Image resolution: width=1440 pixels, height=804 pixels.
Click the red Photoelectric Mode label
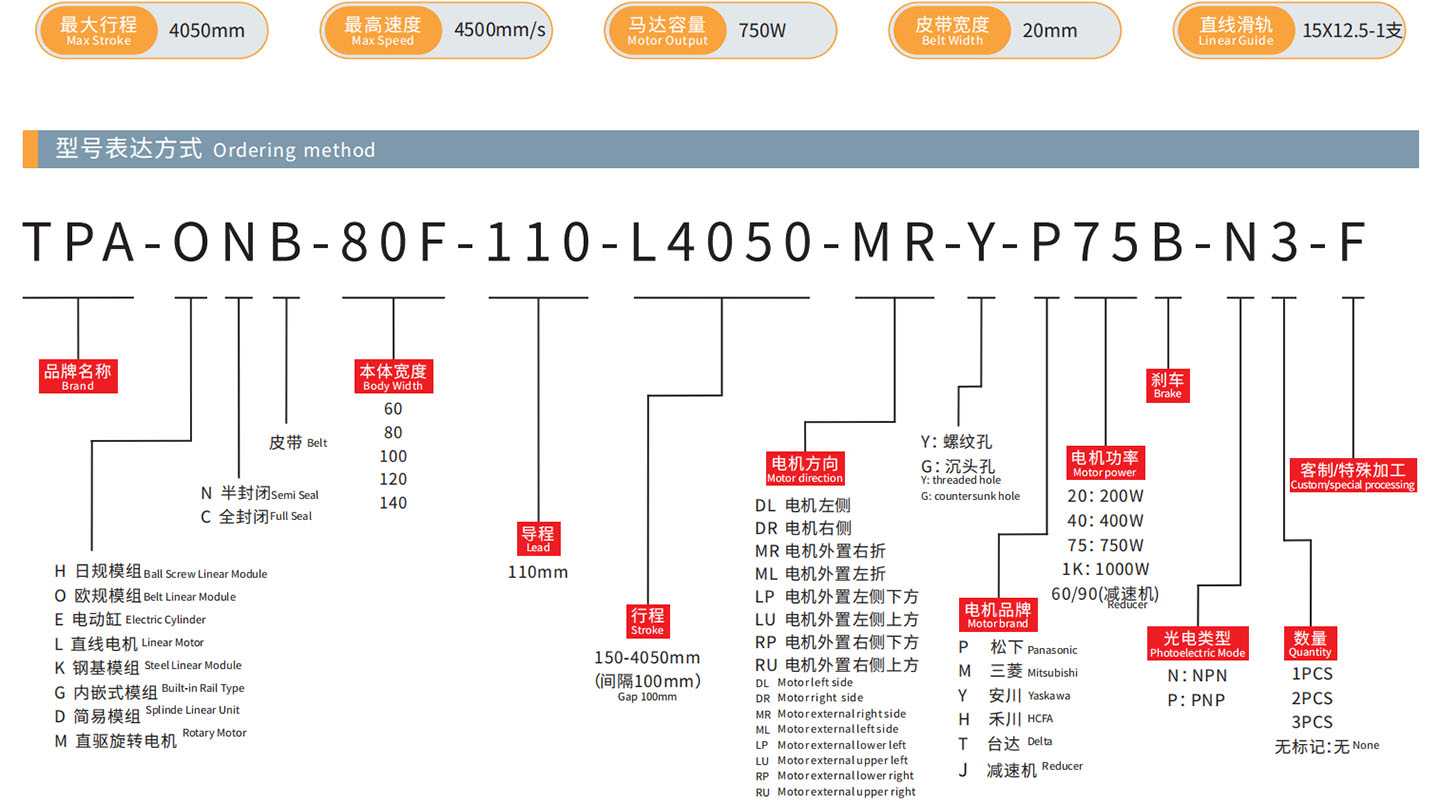(1197, 644)
